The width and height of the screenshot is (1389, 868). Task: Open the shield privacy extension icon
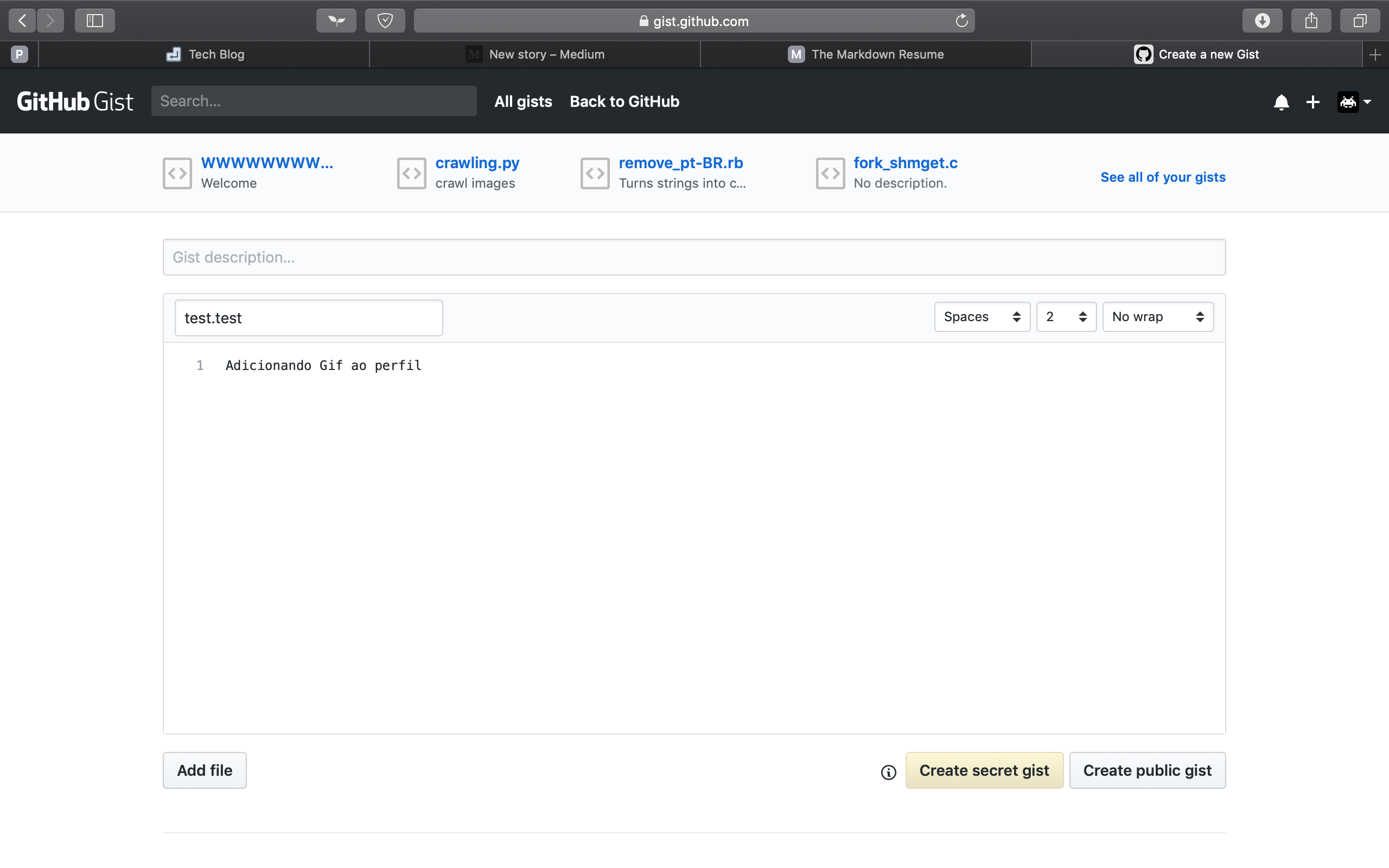[x=385, y=21]
